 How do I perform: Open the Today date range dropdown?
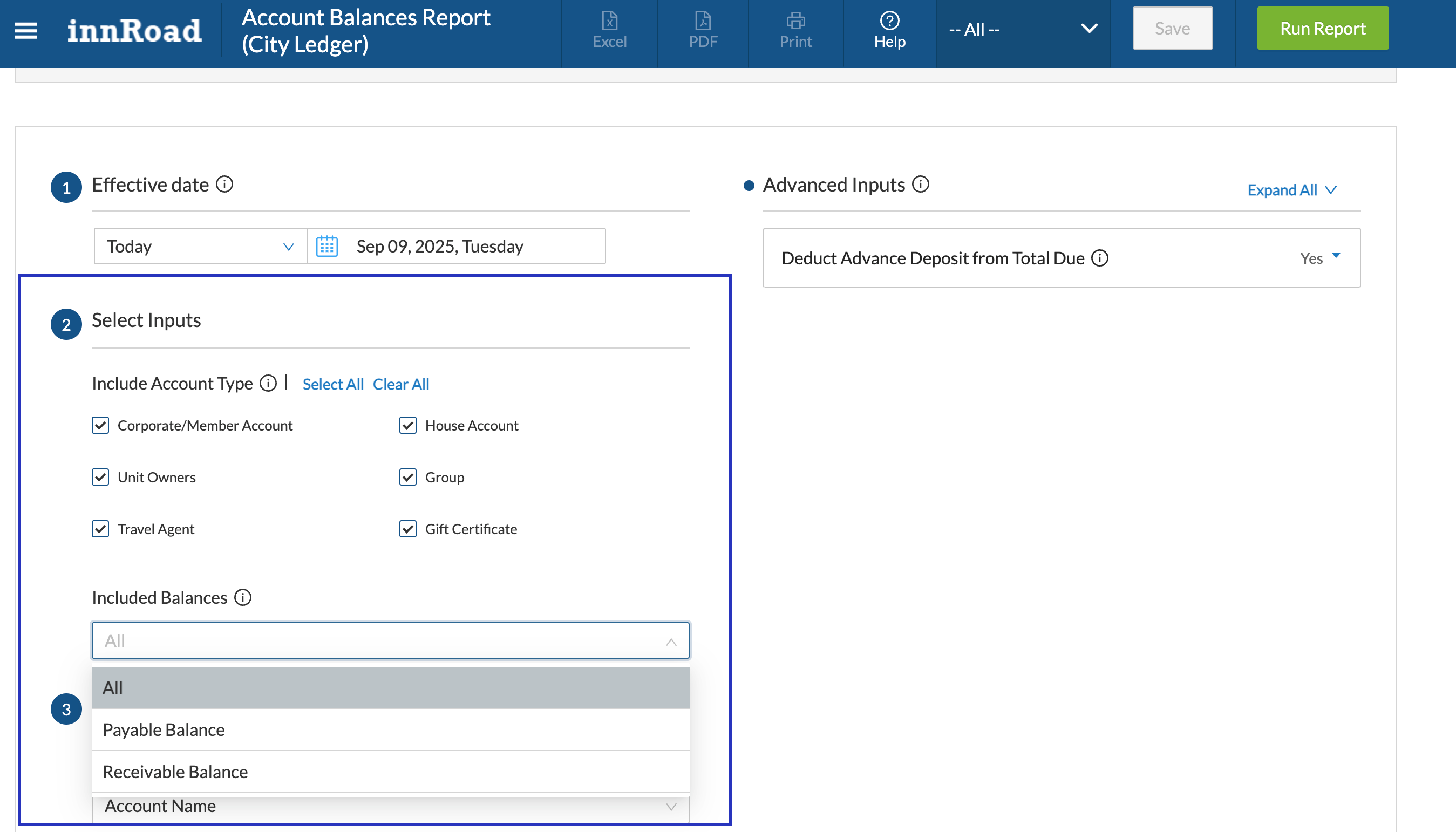(201, 246)
